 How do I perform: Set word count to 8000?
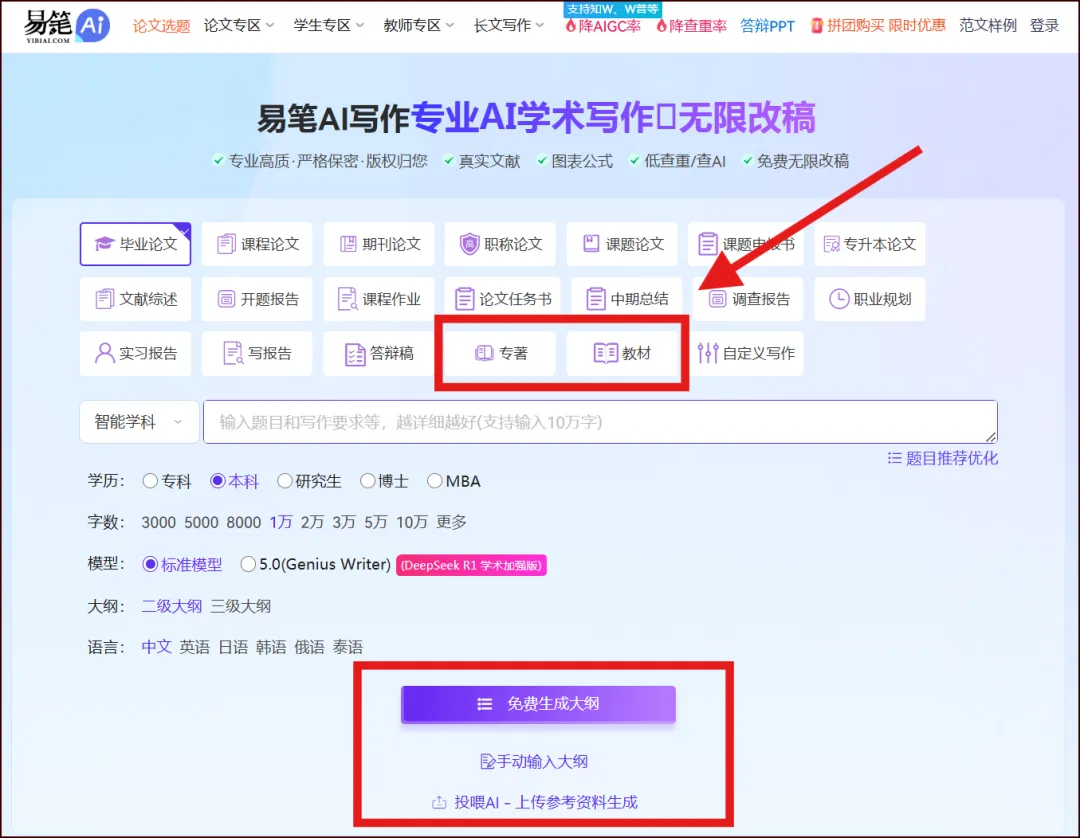point(244,522)
